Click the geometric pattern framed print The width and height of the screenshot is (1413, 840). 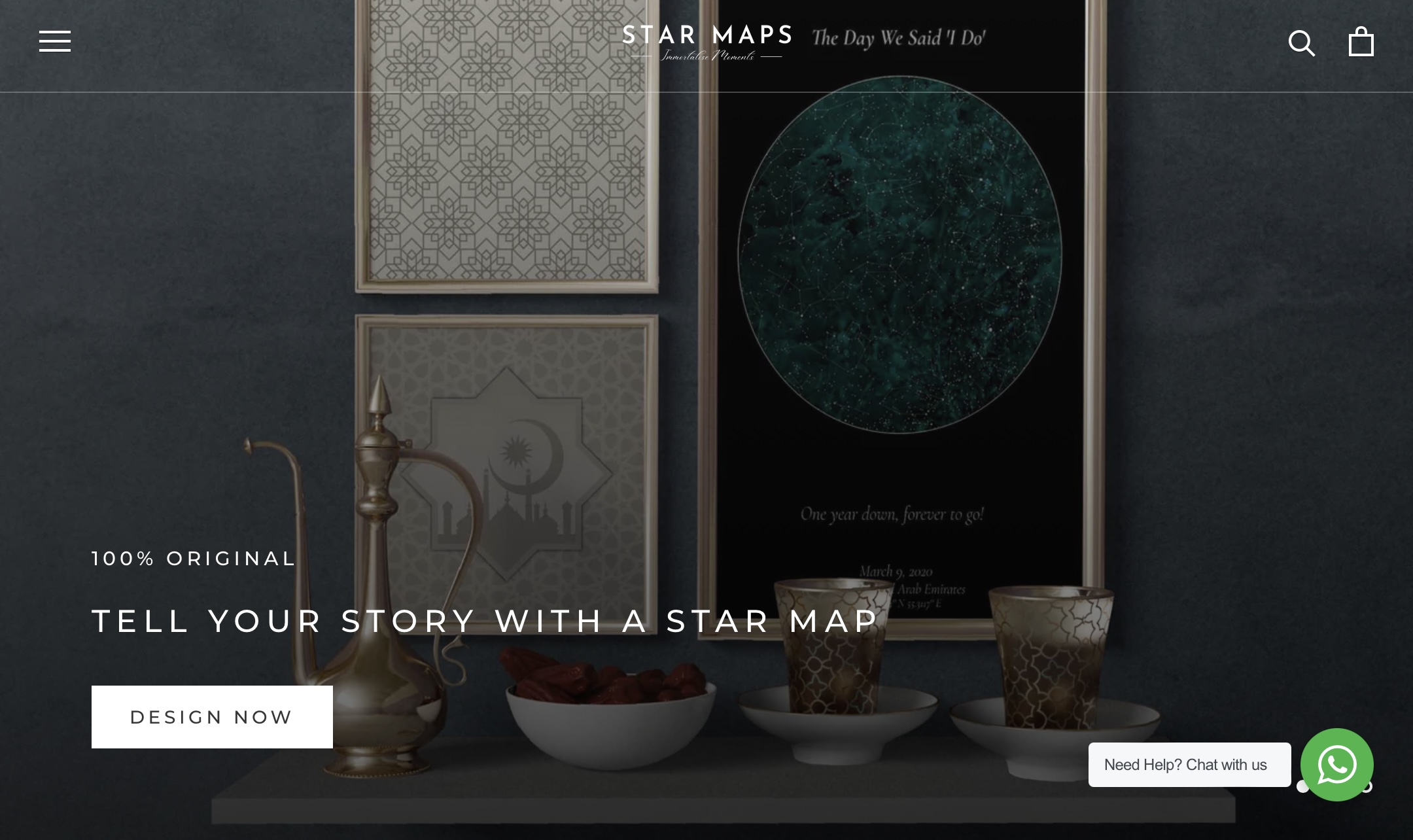click(x=507, y=145)
